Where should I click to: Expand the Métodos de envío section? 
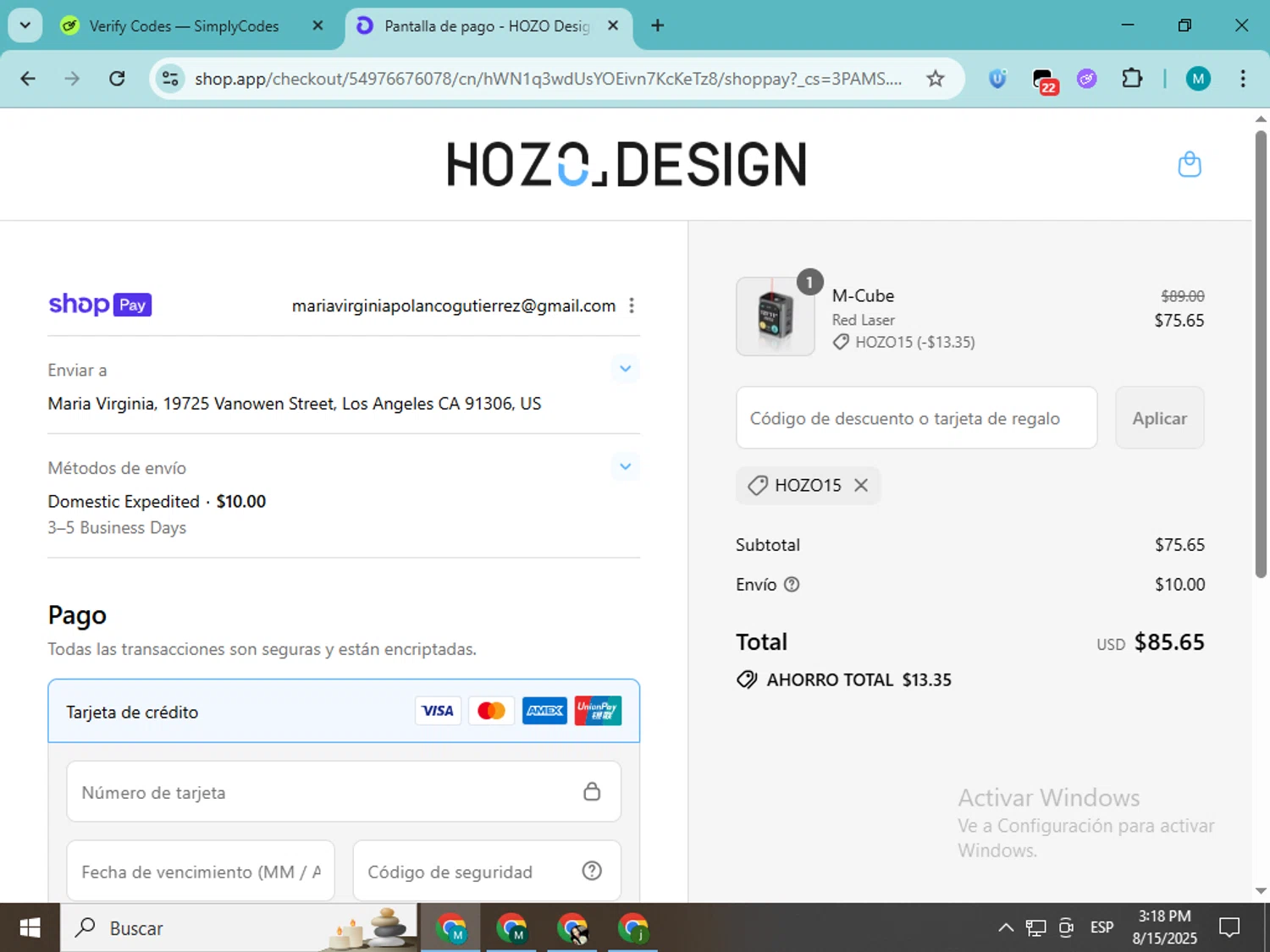[625, 466]
